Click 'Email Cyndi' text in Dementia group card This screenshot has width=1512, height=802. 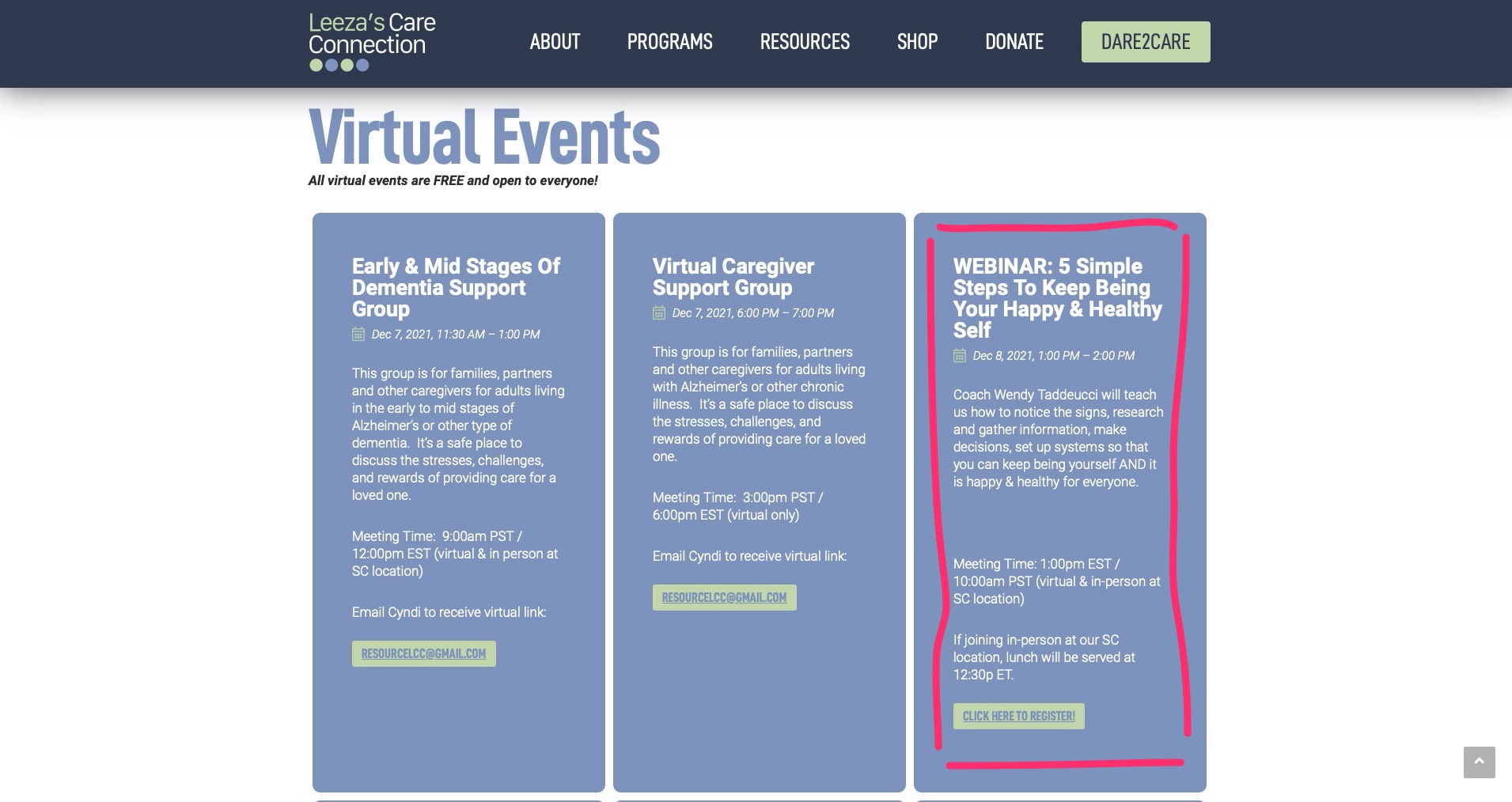click(x=449, y=612)
